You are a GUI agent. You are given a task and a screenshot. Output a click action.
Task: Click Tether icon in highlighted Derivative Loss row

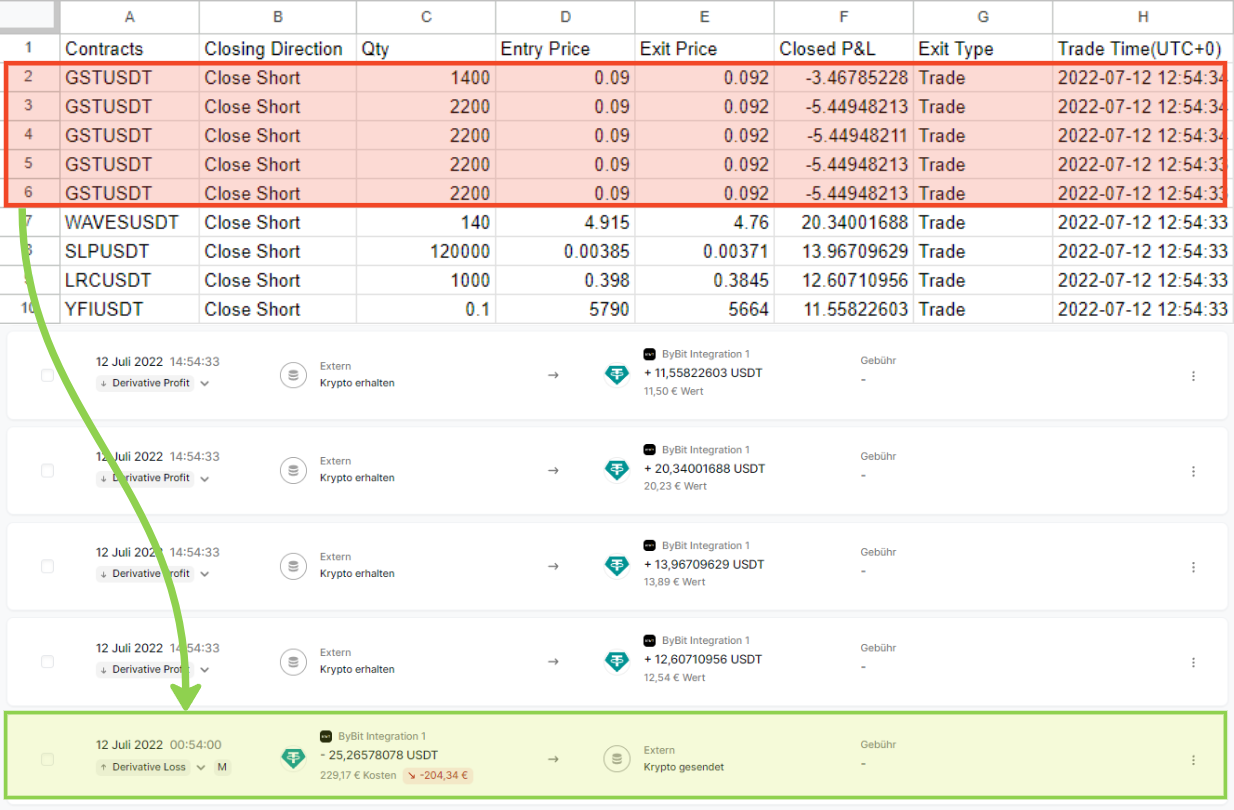click(x=293, y=758)
